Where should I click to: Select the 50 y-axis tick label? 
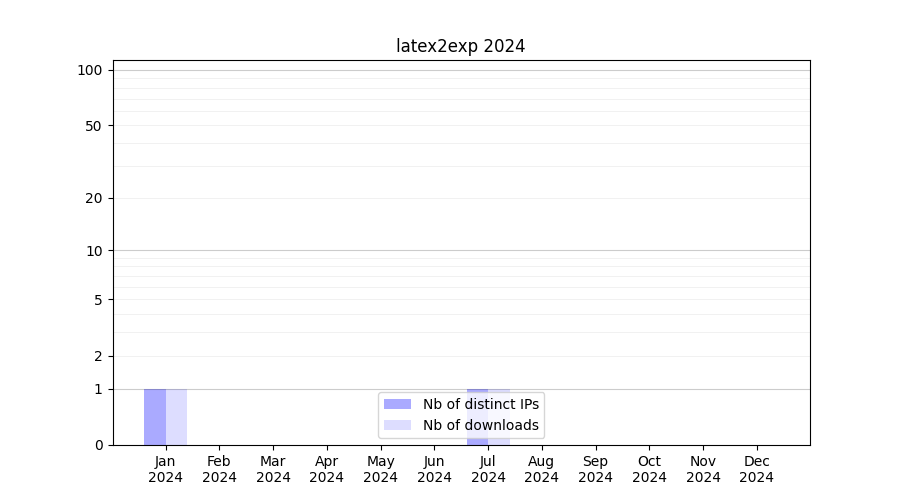(94, 126)
